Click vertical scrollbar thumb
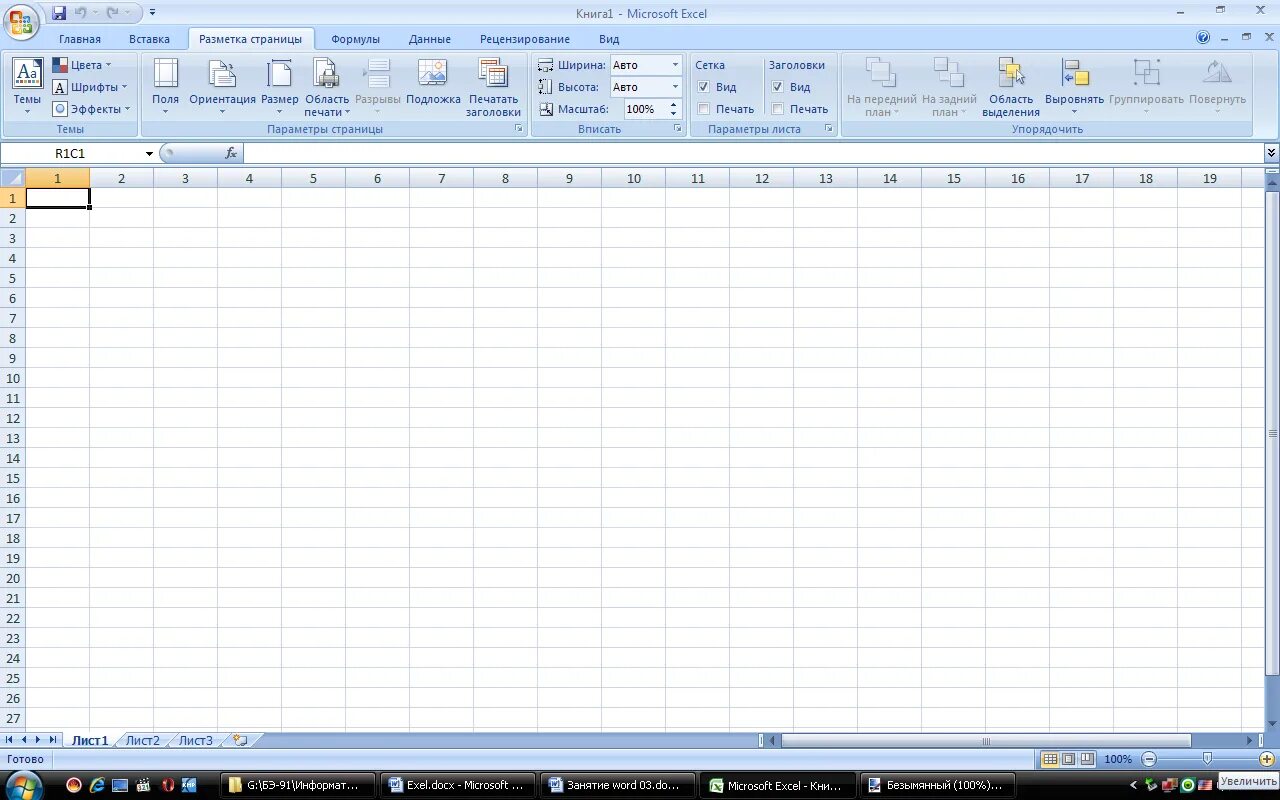1280x800 pixels. (x=1273, y=434)
